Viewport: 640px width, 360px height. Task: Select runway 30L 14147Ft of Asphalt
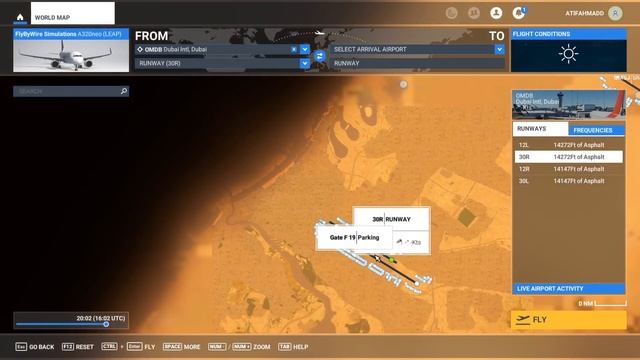(569, 181)
